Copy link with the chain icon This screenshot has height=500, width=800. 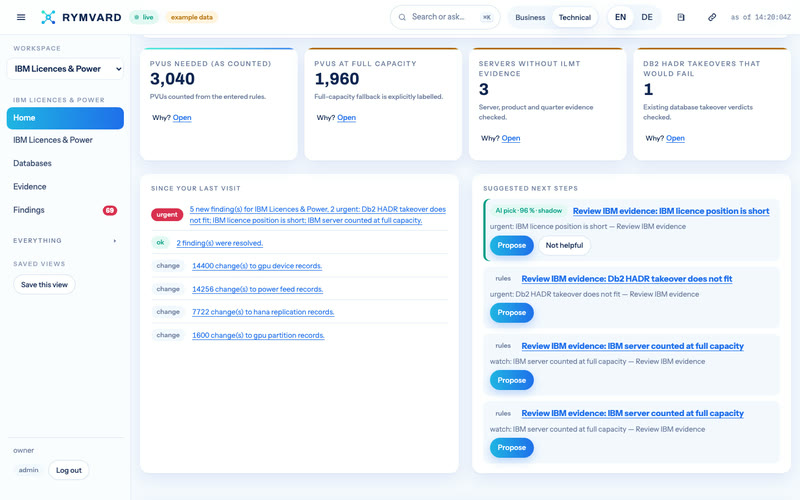click(712, 17)
